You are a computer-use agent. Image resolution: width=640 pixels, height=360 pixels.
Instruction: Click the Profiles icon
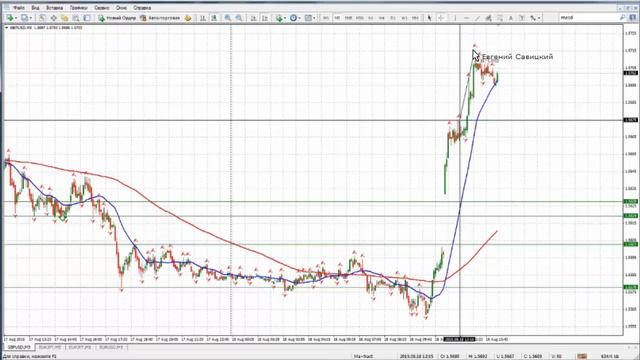pos(24,18)
